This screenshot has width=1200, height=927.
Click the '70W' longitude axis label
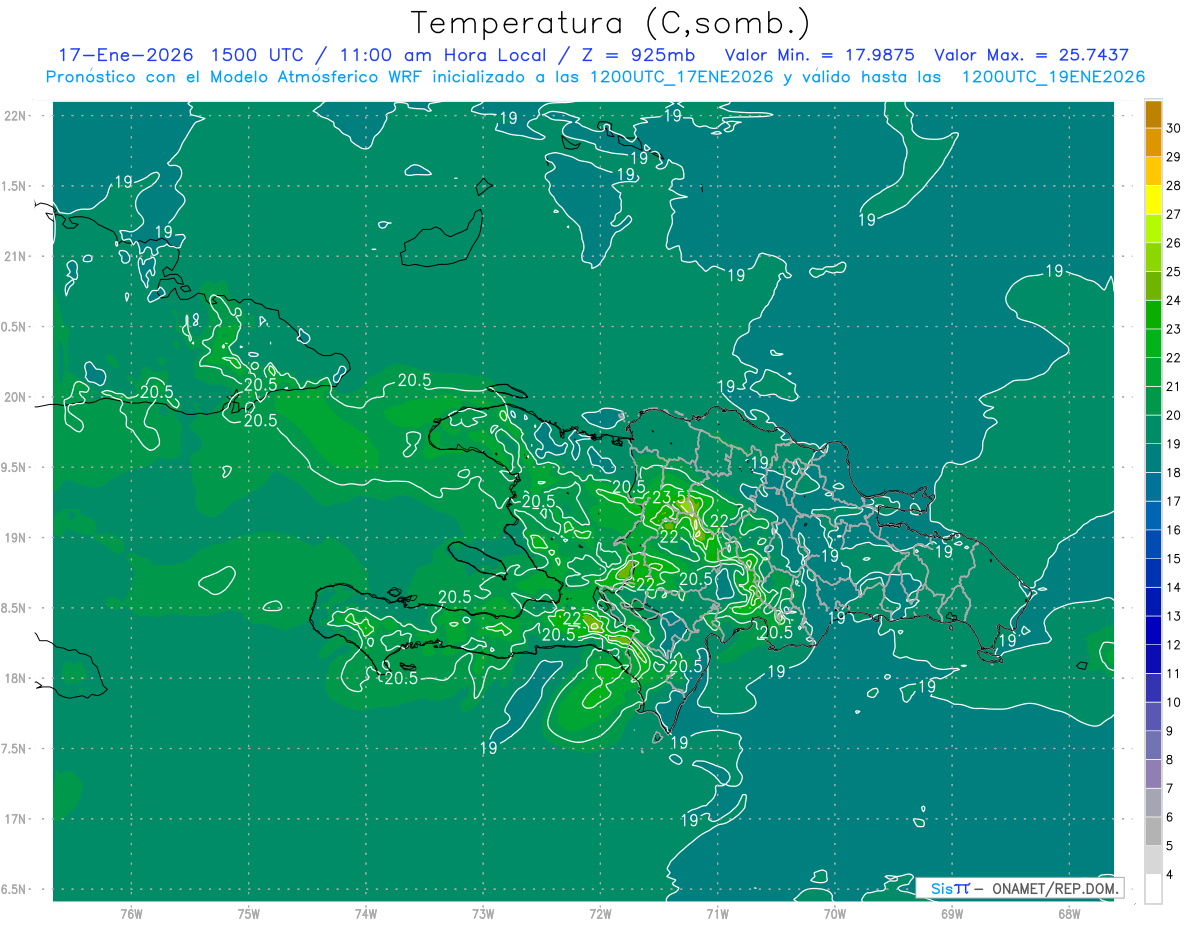(835, 913)
